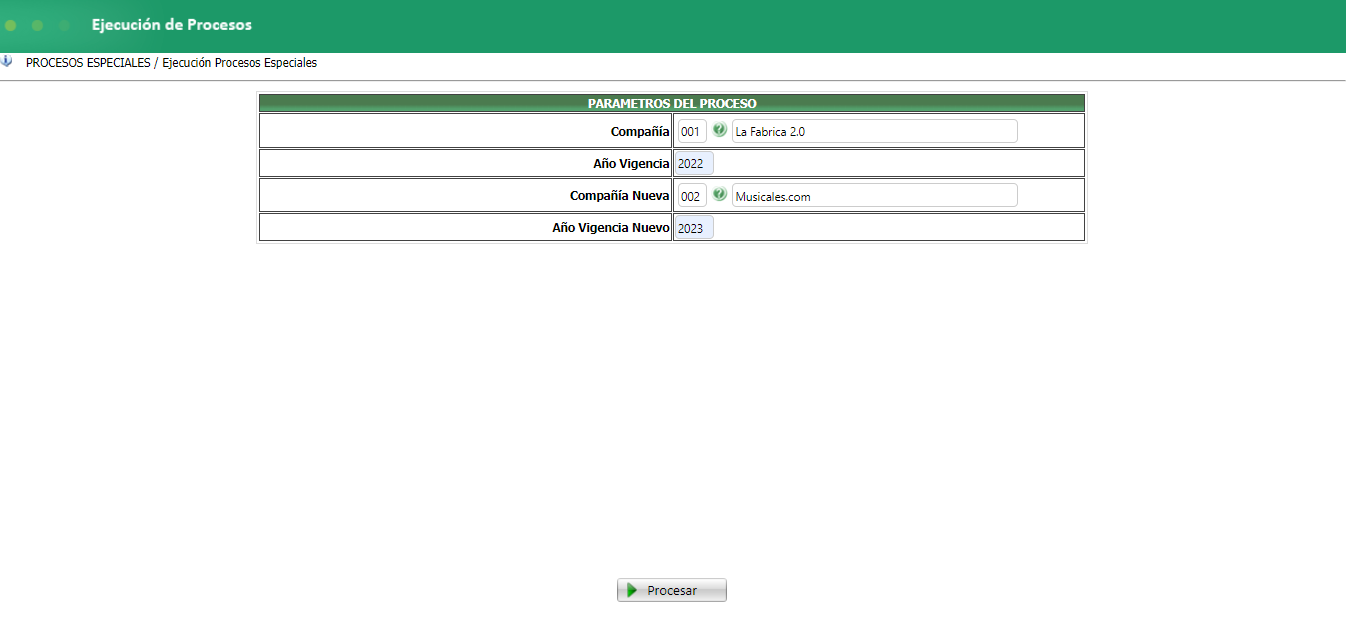Select the Año Vigencia Nuevo field 2023
1346x636 pixels.
point(694,228)
